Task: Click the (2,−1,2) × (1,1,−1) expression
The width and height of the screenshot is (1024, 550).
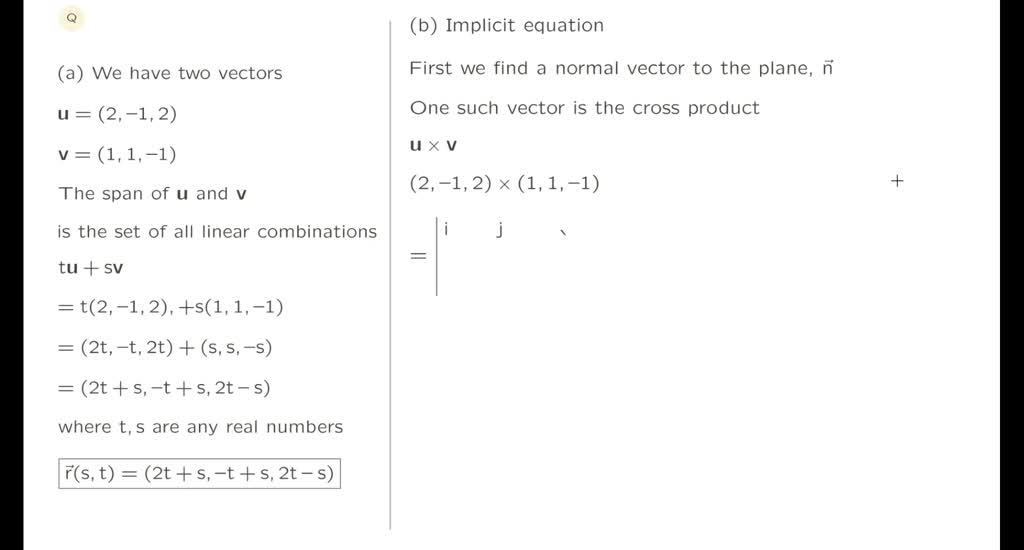Action: pos(504,183)
